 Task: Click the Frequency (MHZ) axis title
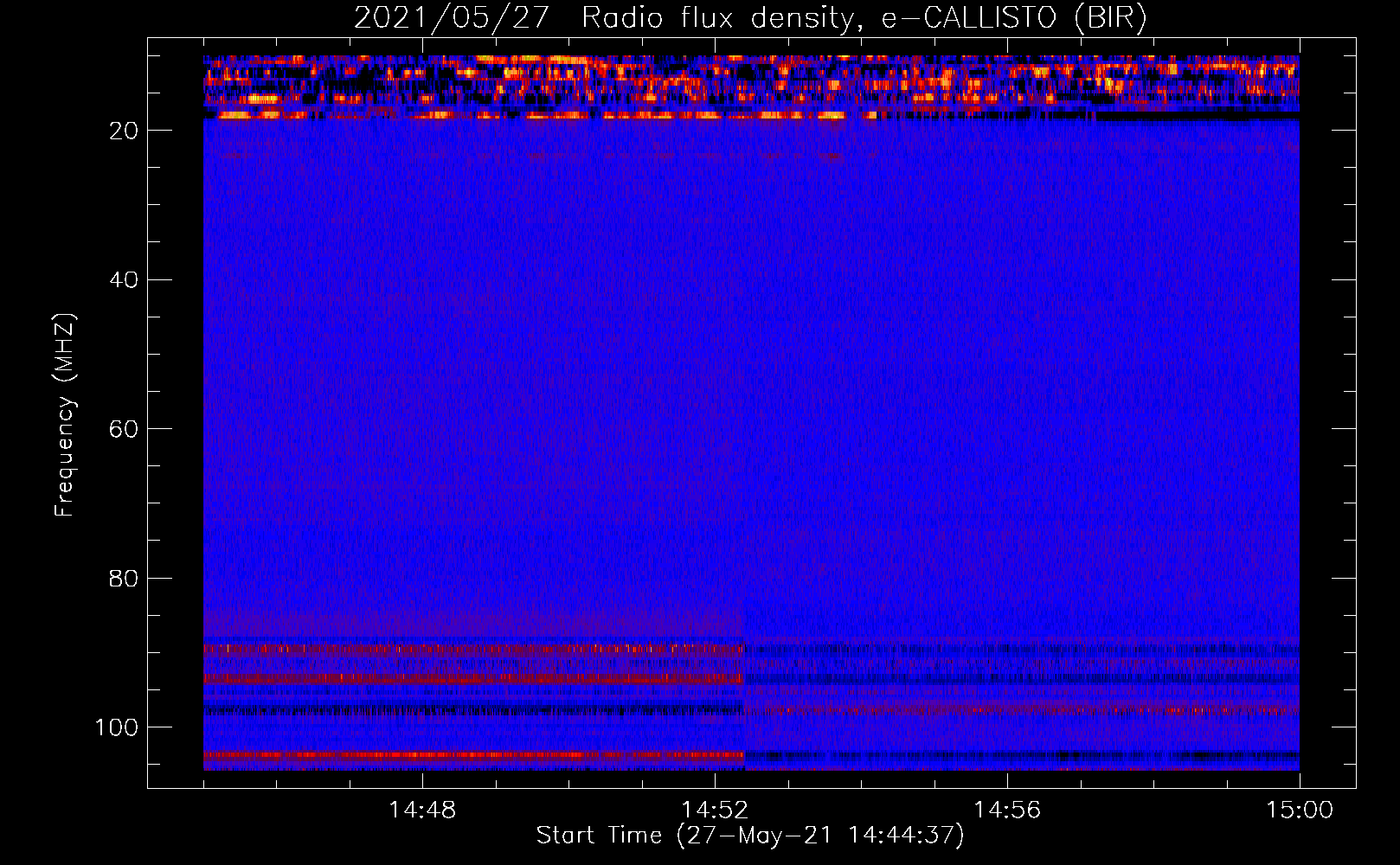click(65, 415)
